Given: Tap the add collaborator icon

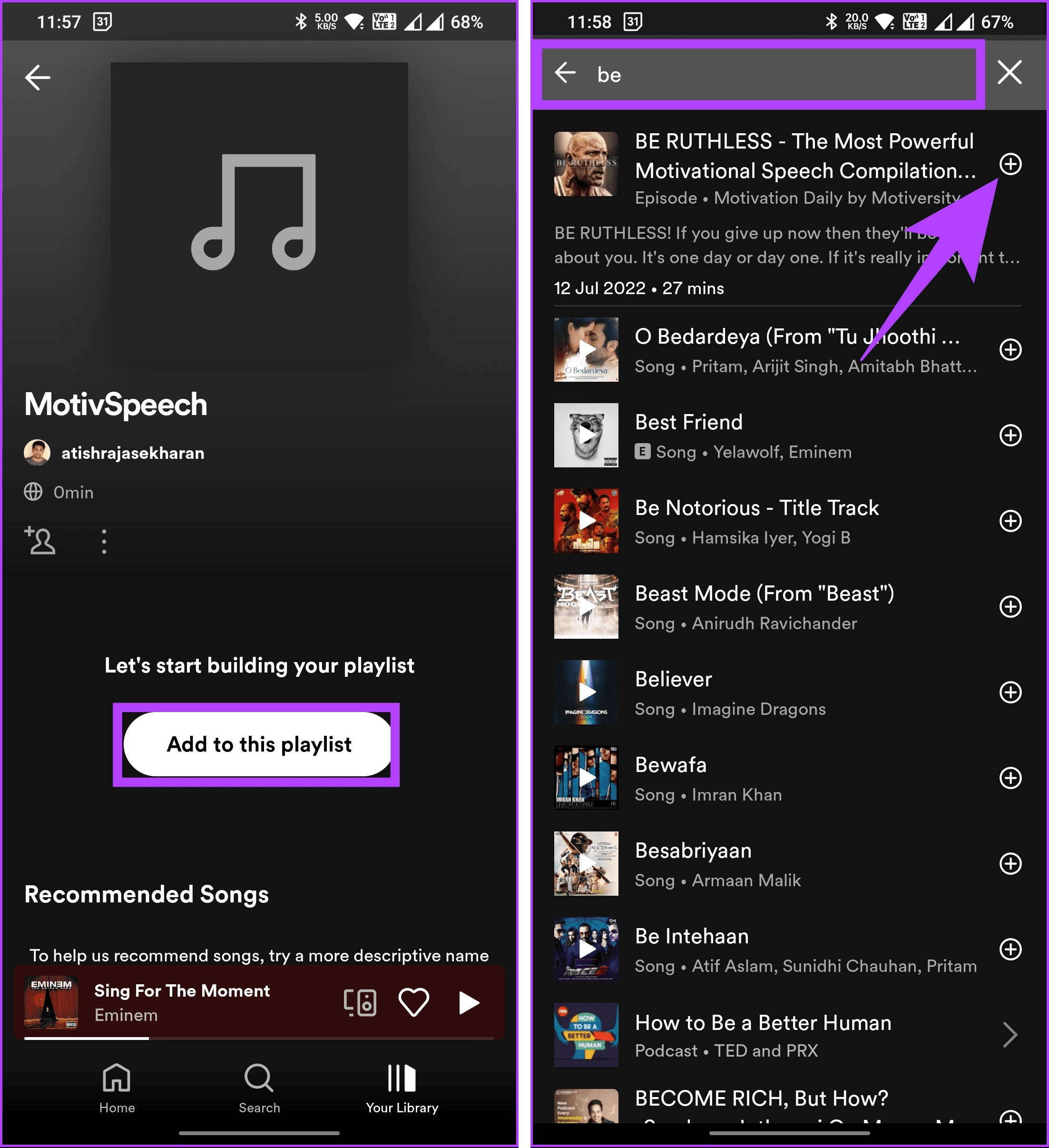Looking at the screenshot, I should 39,540.
